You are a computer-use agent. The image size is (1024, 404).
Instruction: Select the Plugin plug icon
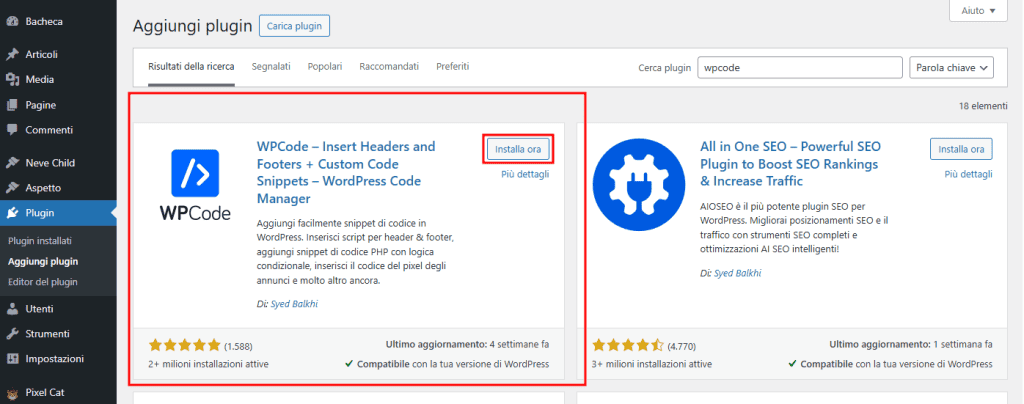pyautogui.click(x=12, y=213)
